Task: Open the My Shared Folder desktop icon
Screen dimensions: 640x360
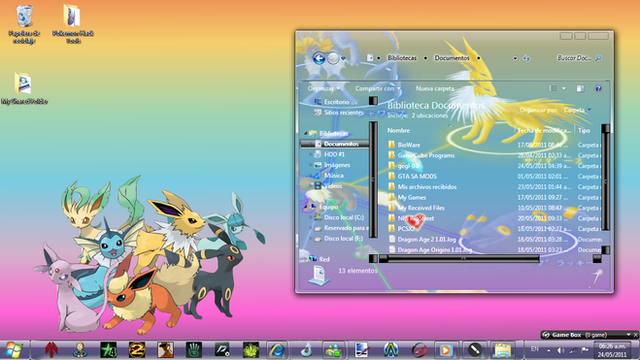Action: 24,89
